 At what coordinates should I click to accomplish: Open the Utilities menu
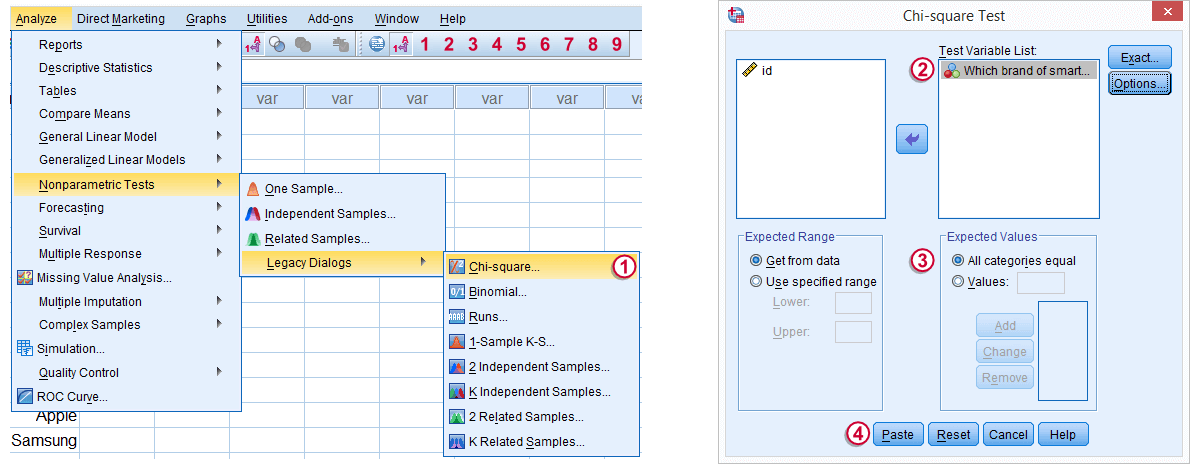265,18
